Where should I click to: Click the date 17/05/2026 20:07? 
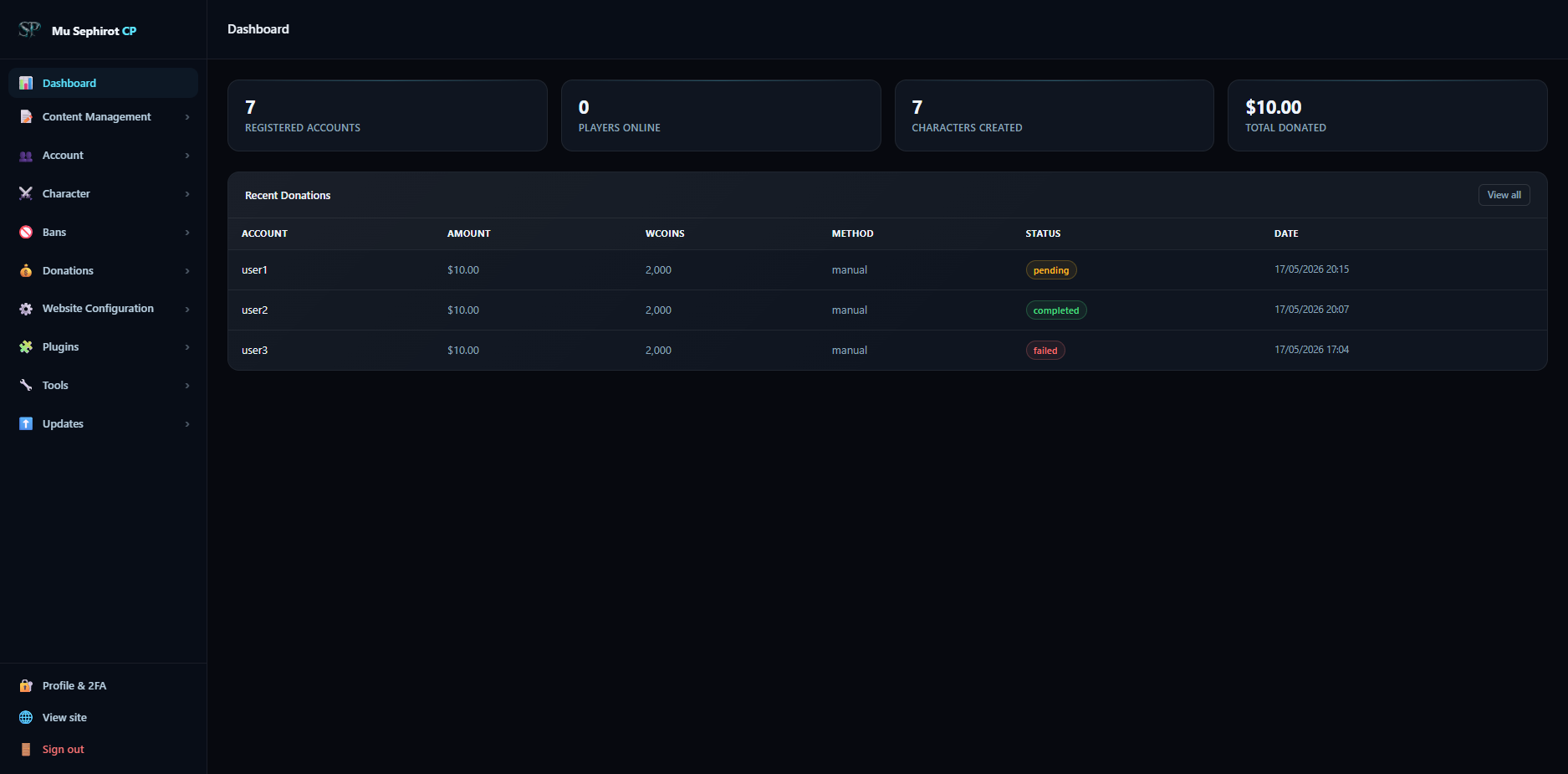pyautogui.click(x=1311, y=310)
